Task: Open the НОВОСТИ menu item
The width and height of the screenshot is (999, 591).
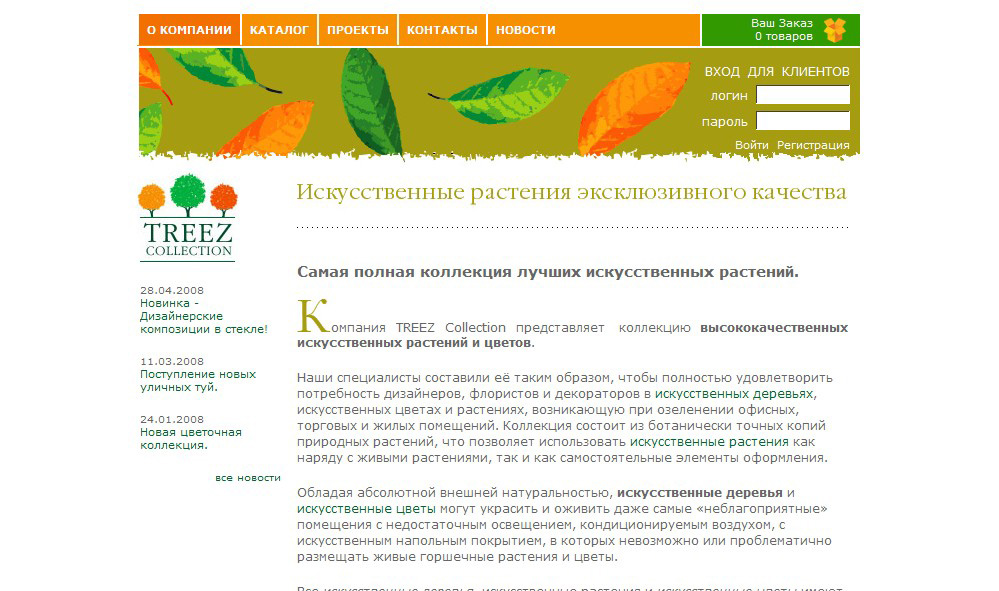Action: point(526,30)
